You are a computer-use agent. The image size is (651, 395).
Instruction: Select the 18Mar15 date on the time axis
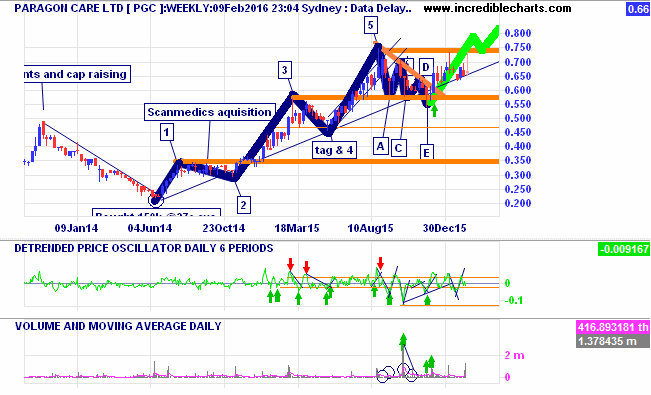[297, 228]
